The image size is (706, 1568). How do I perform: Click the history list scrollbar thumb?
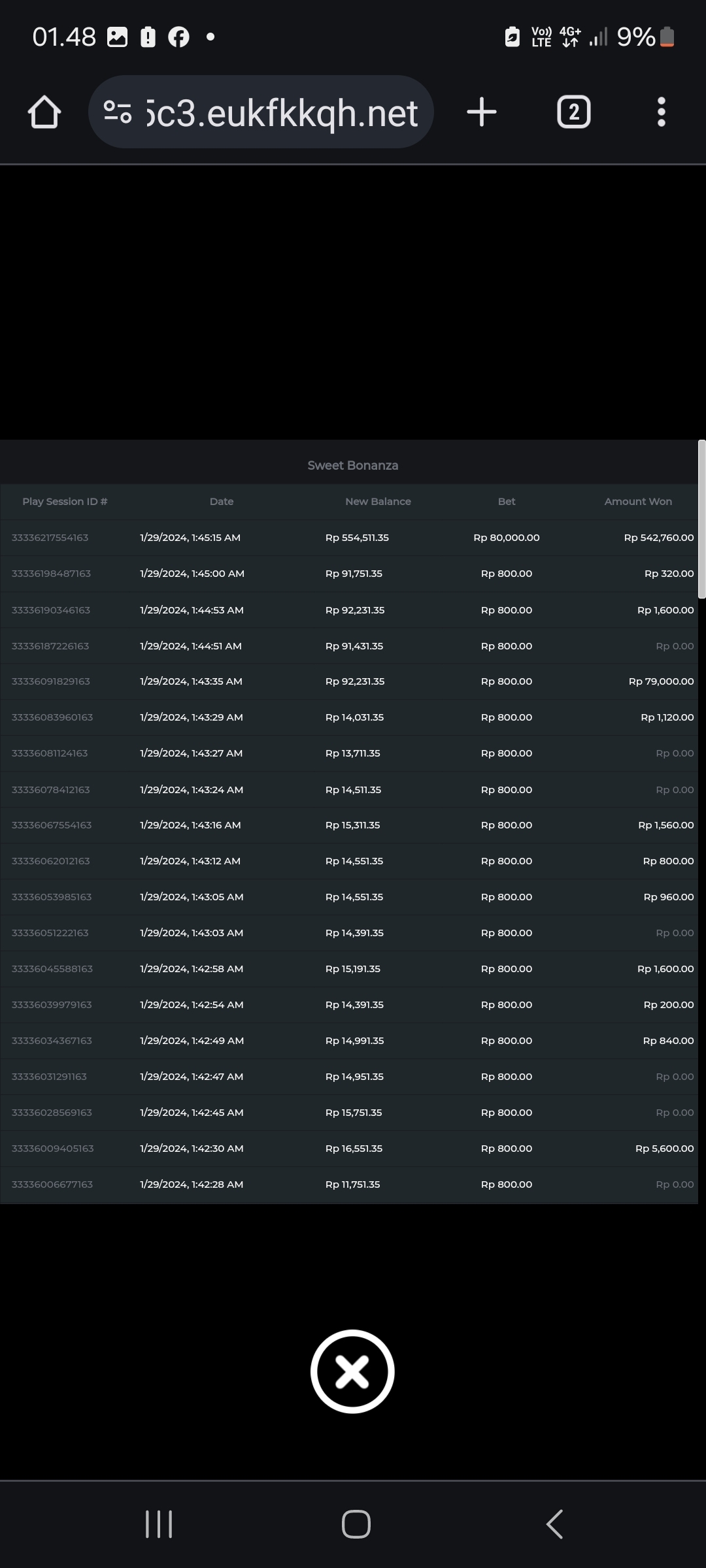701,519
